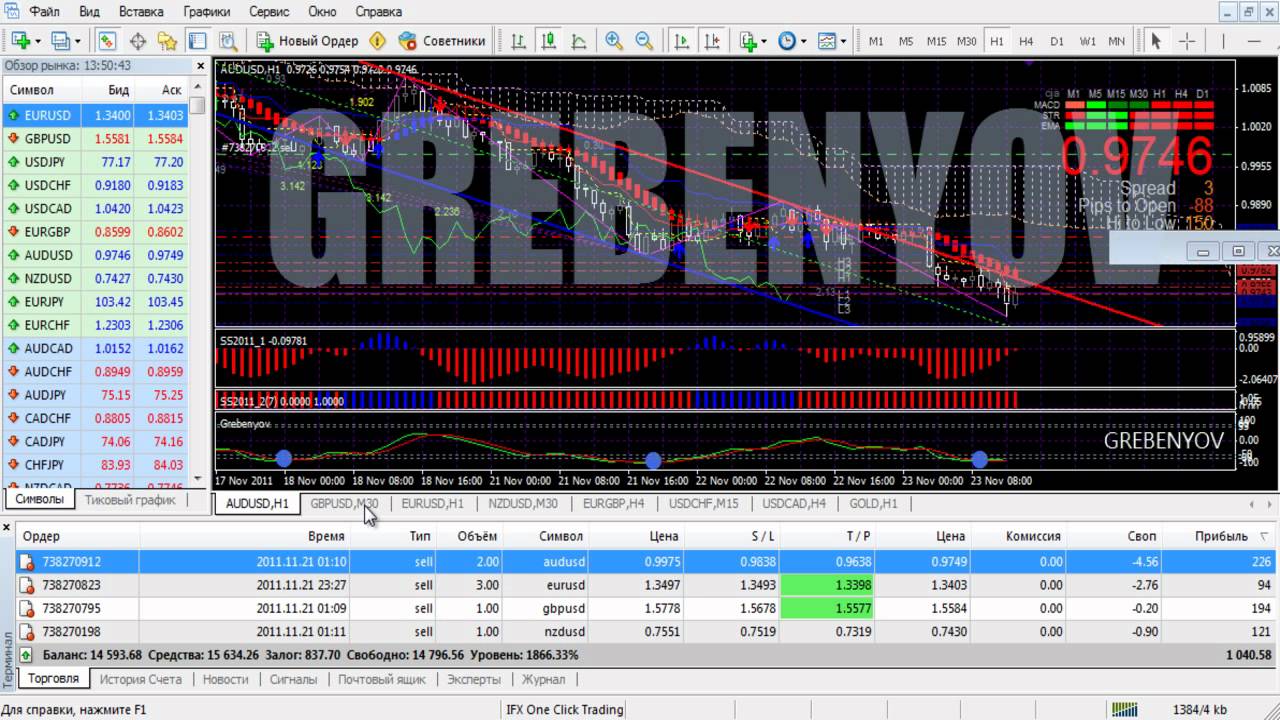Expand the new chart dropdown arrow
1280x720 pixels.
[x=37, y=42]
